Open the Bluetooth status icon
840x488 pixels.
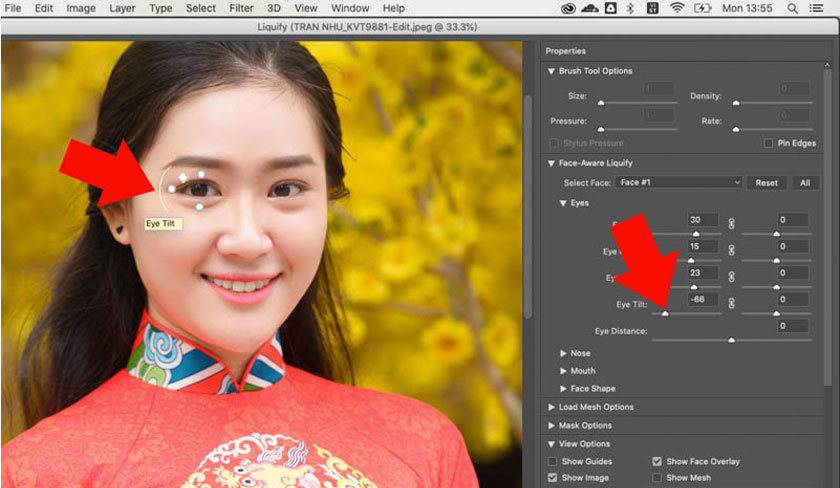631,8
